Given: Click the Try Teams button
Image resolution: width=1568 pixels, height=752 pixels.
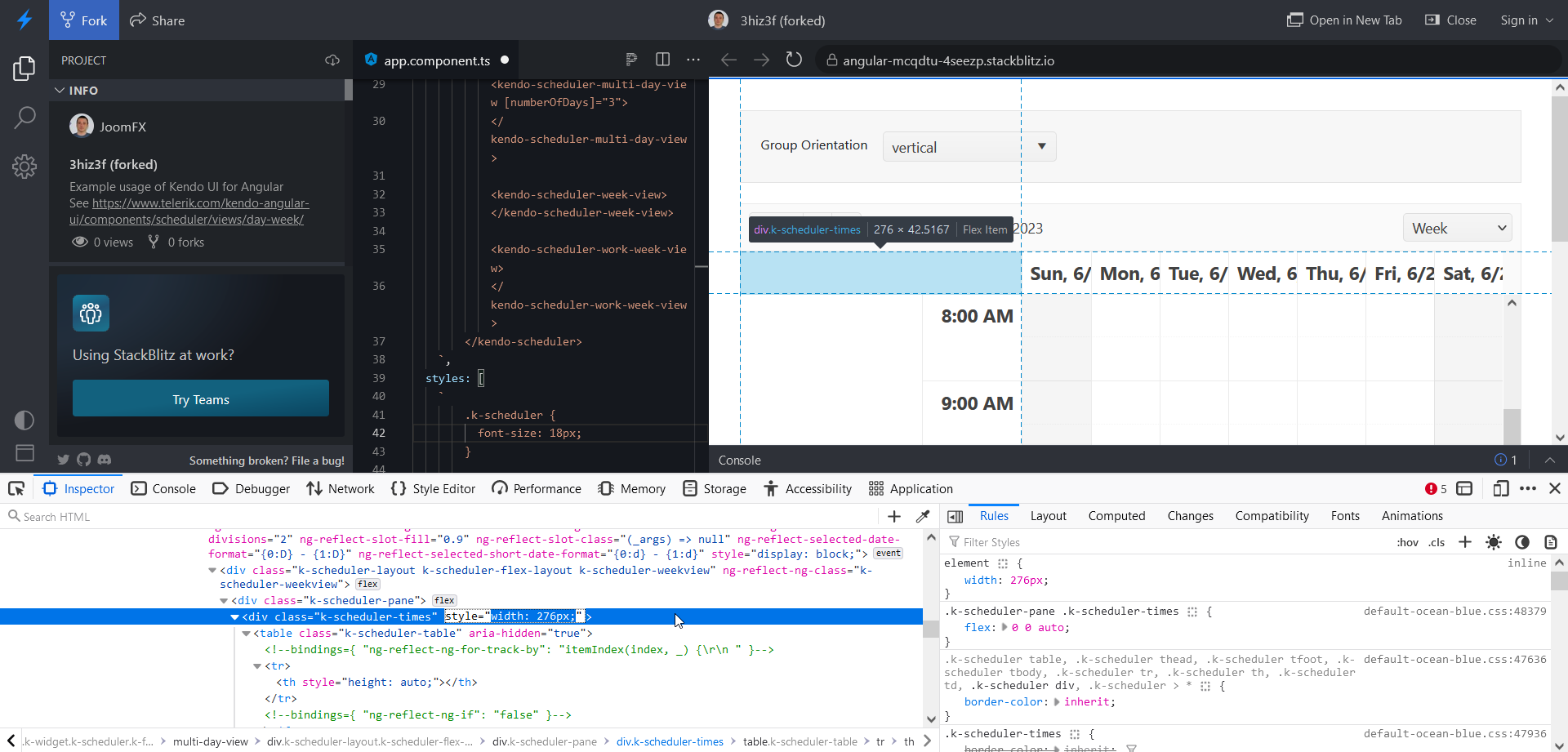Looking at the screenshot, I should (200, 398).
